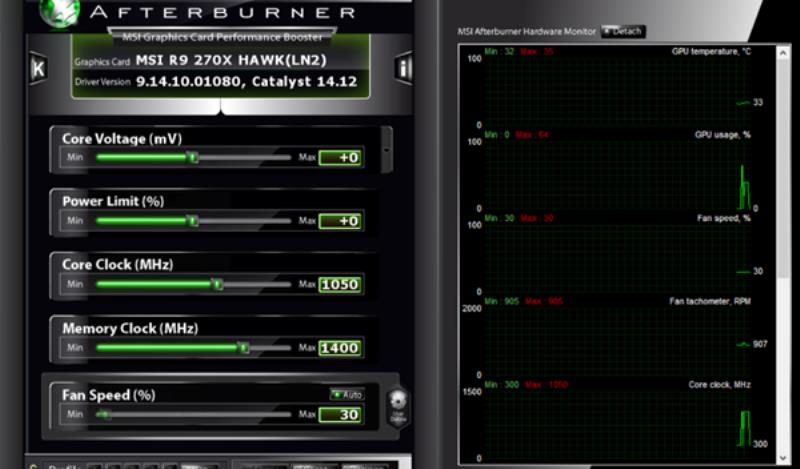The height and width of the screenshot is (469, 800).
Task: Toggle the fan speed Auto button
Action: 347,394
